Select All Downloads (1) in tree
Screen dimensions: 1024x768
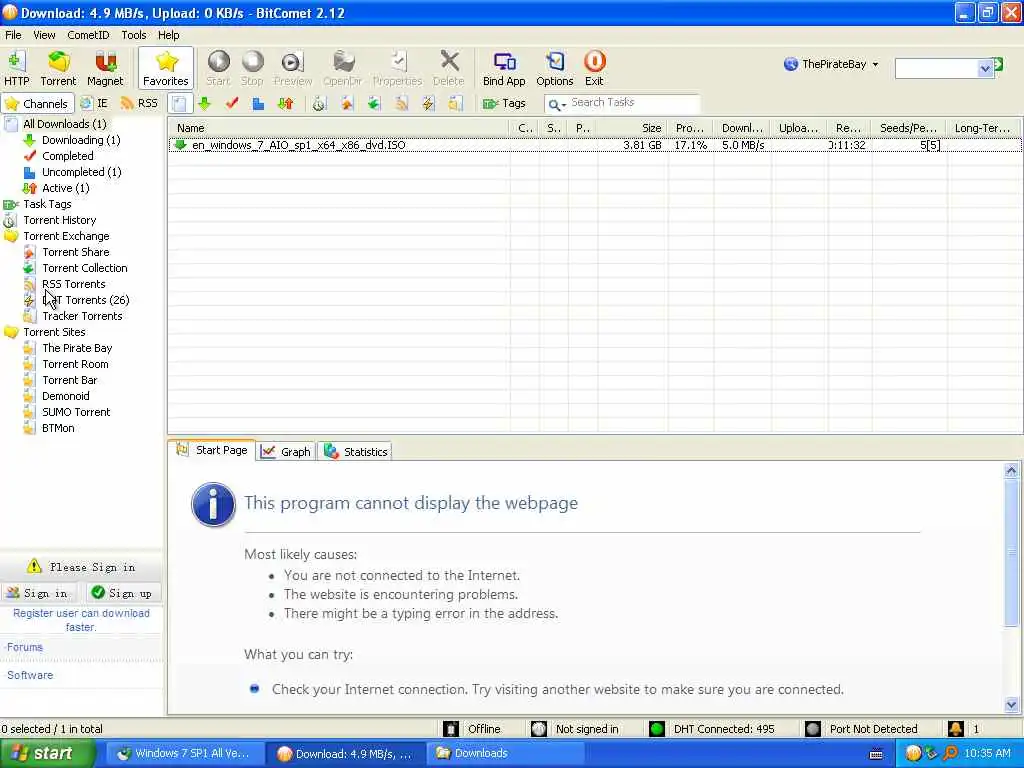tap(65, 124)
